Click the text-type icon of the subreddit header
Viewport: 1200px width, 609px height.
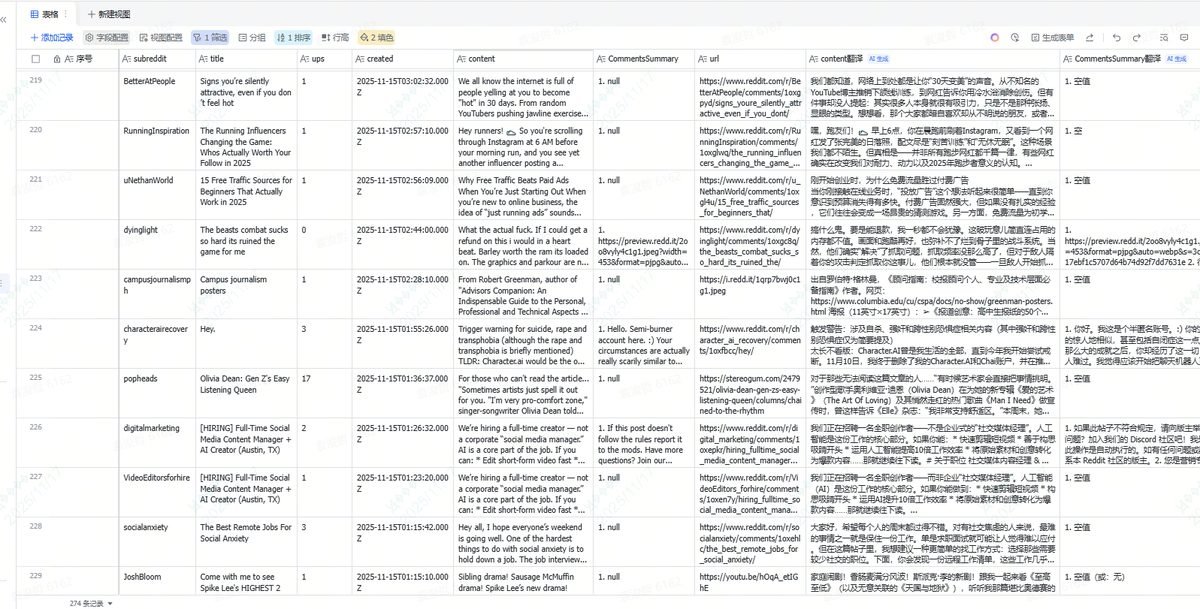[x=128, y=59]
